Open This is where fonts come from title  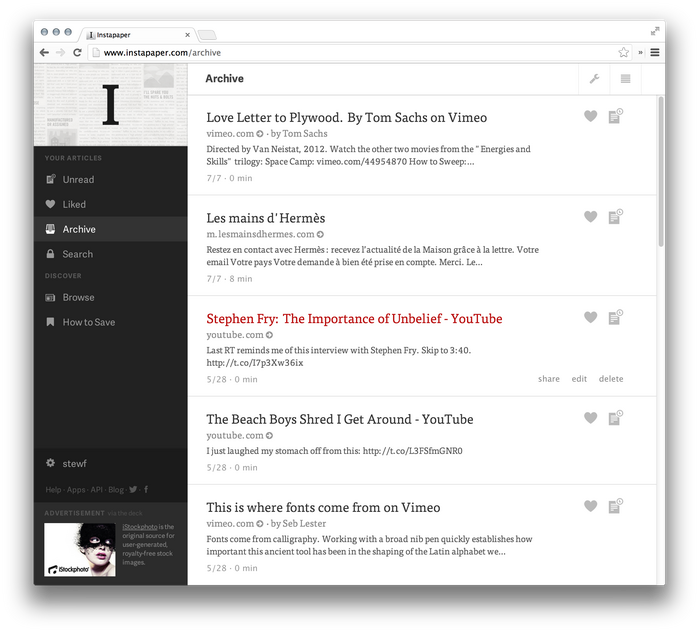323,508
